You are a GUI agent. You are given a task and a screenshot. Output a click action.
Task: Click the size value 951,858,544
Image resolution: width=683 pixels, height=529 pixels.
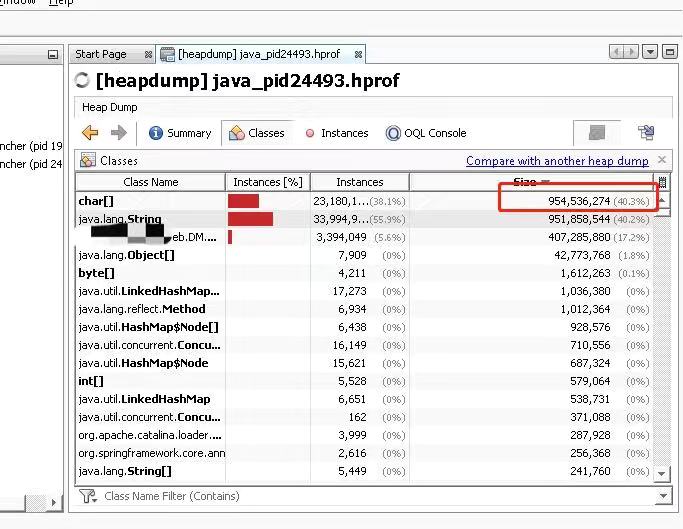coord(579,219)
